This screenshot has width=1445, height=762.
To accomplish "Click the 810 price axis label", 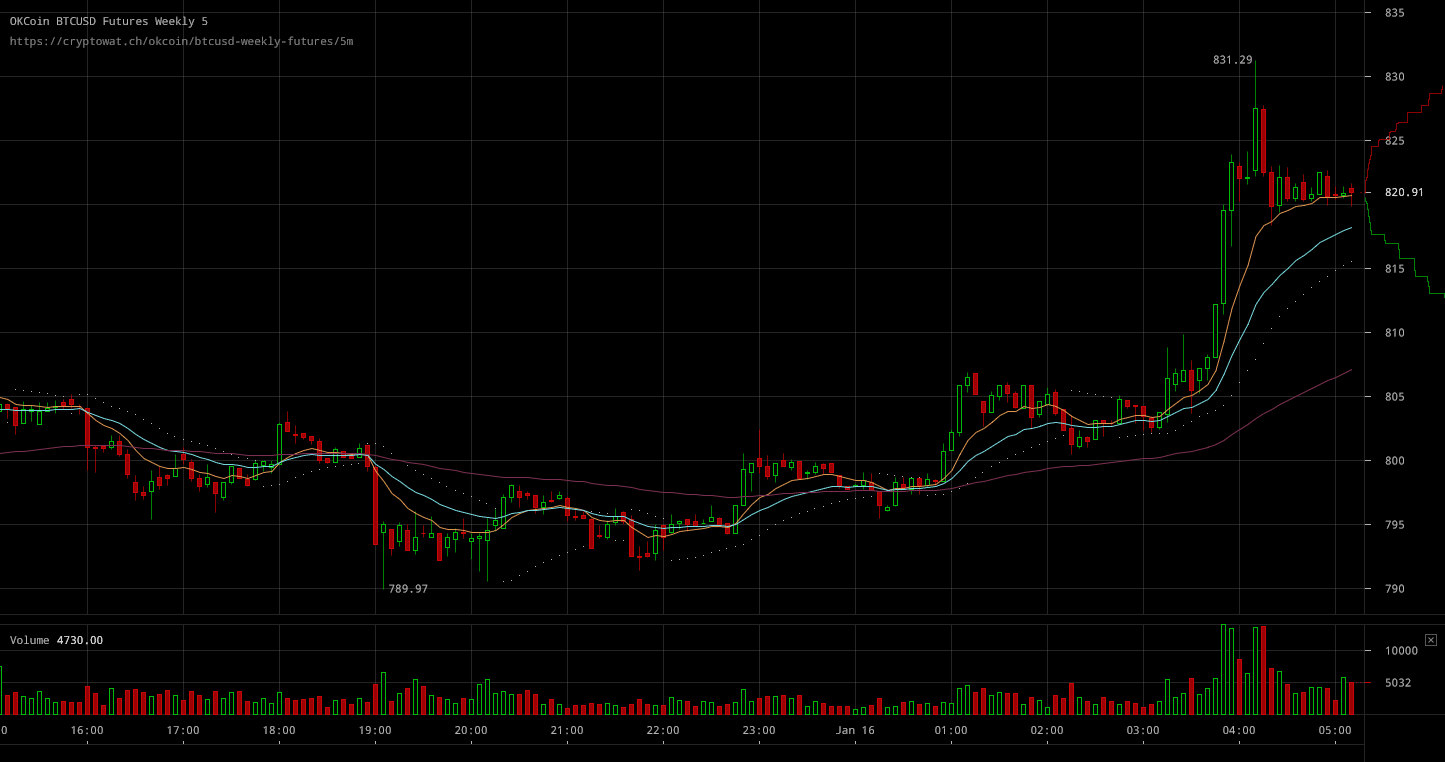I will [1395, 333].
